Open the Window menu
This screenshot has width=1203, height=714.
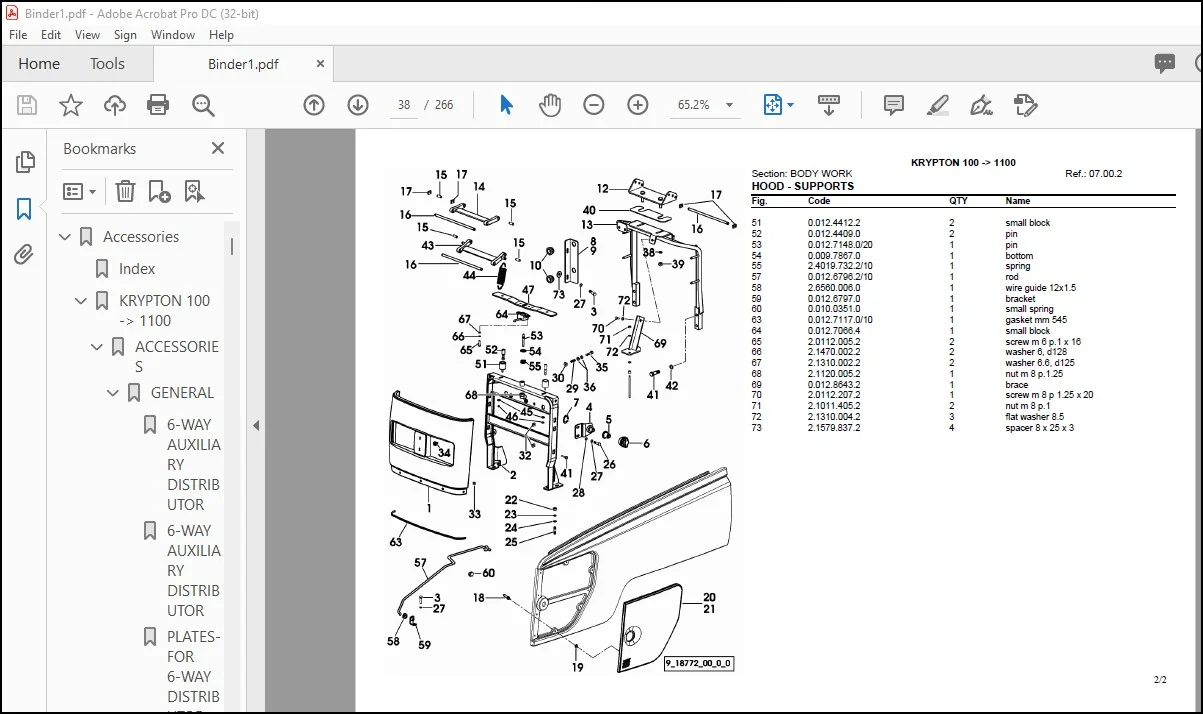click(173, 34)
